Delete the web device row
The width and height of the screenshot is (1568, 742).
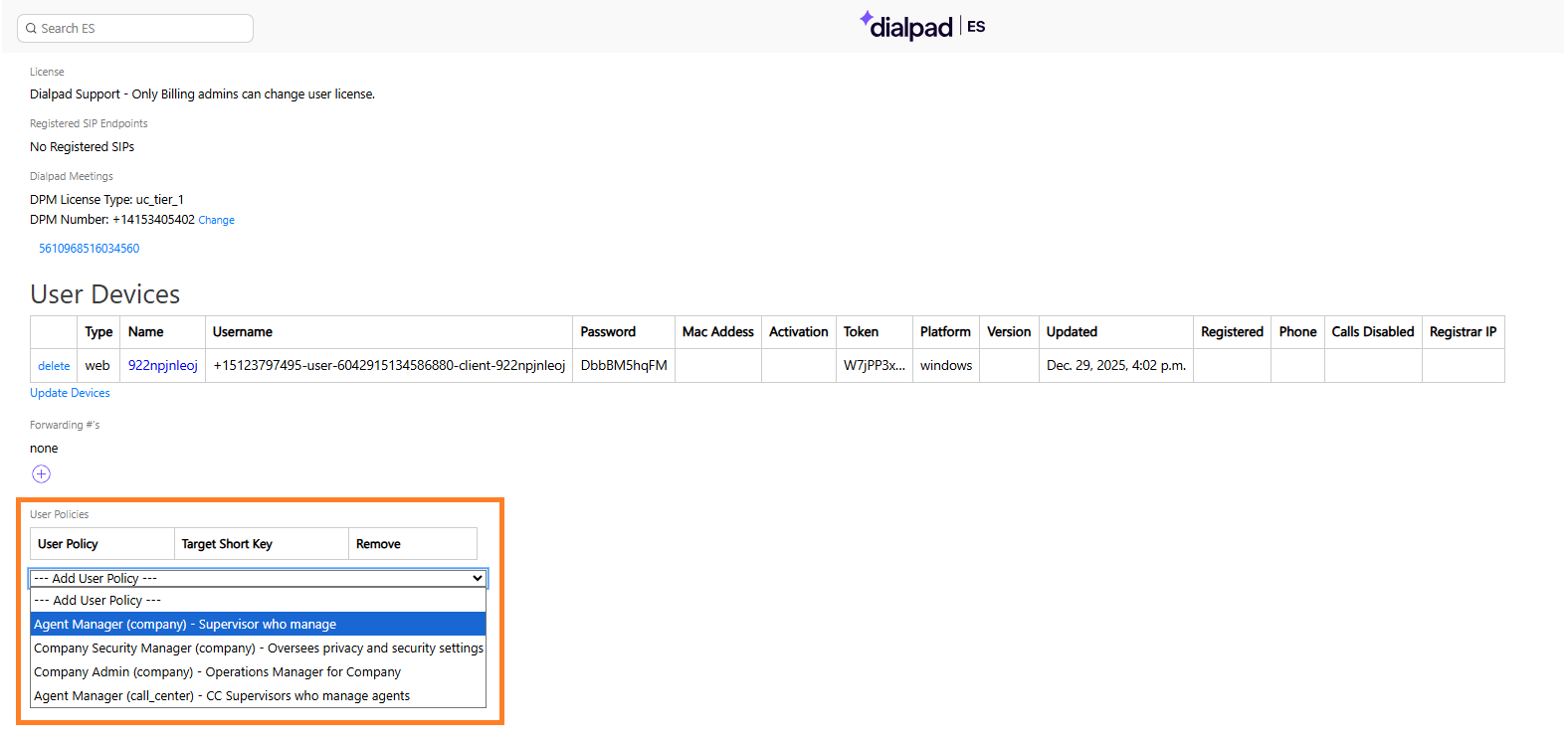[54, 366]
